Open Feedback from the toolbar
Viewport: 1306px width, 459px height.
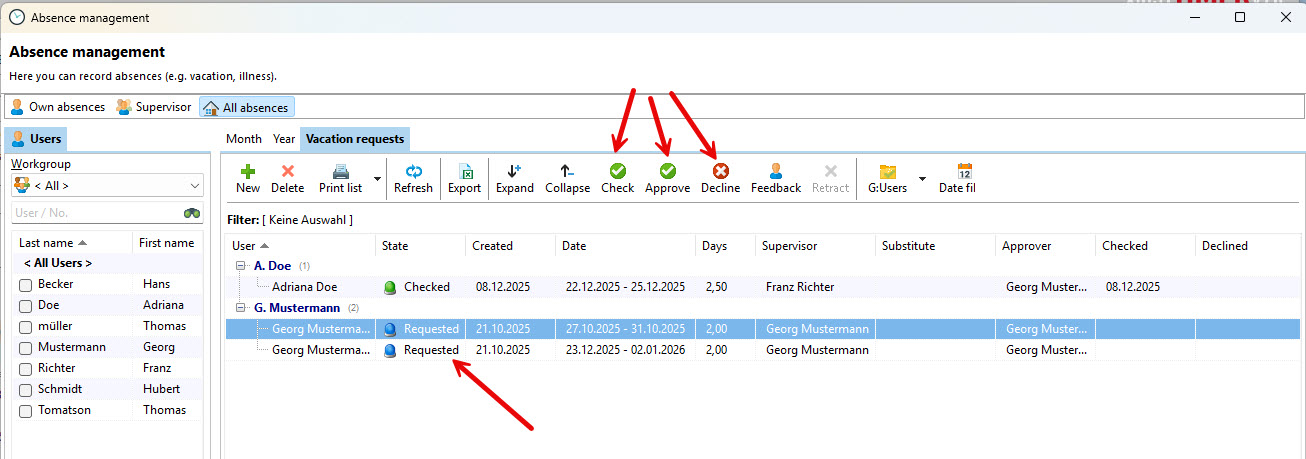(776, 172)
